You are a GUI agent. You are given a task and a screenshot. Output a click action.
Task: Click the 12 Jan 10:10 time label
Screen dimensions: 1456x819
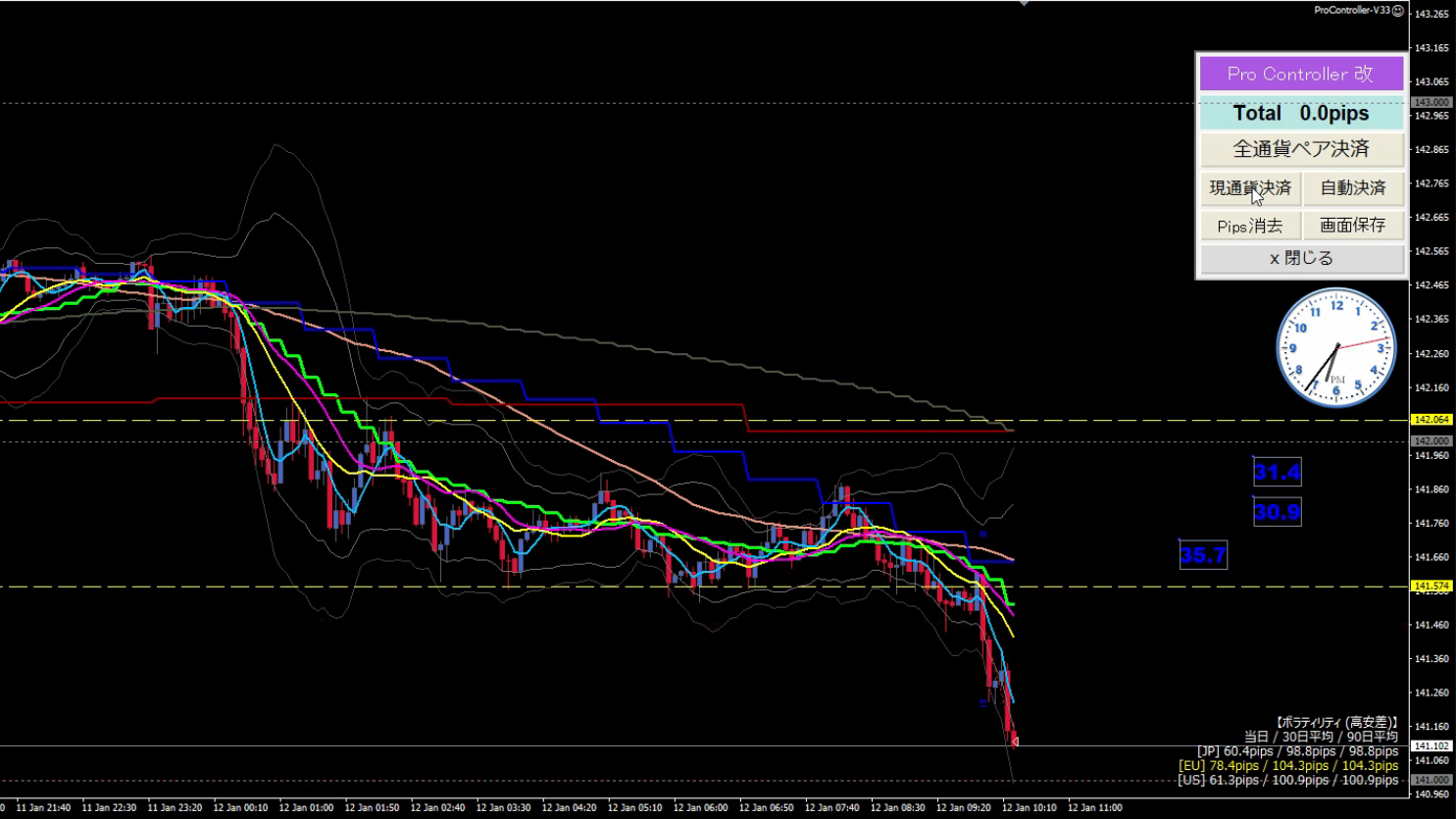point(1029,808)
